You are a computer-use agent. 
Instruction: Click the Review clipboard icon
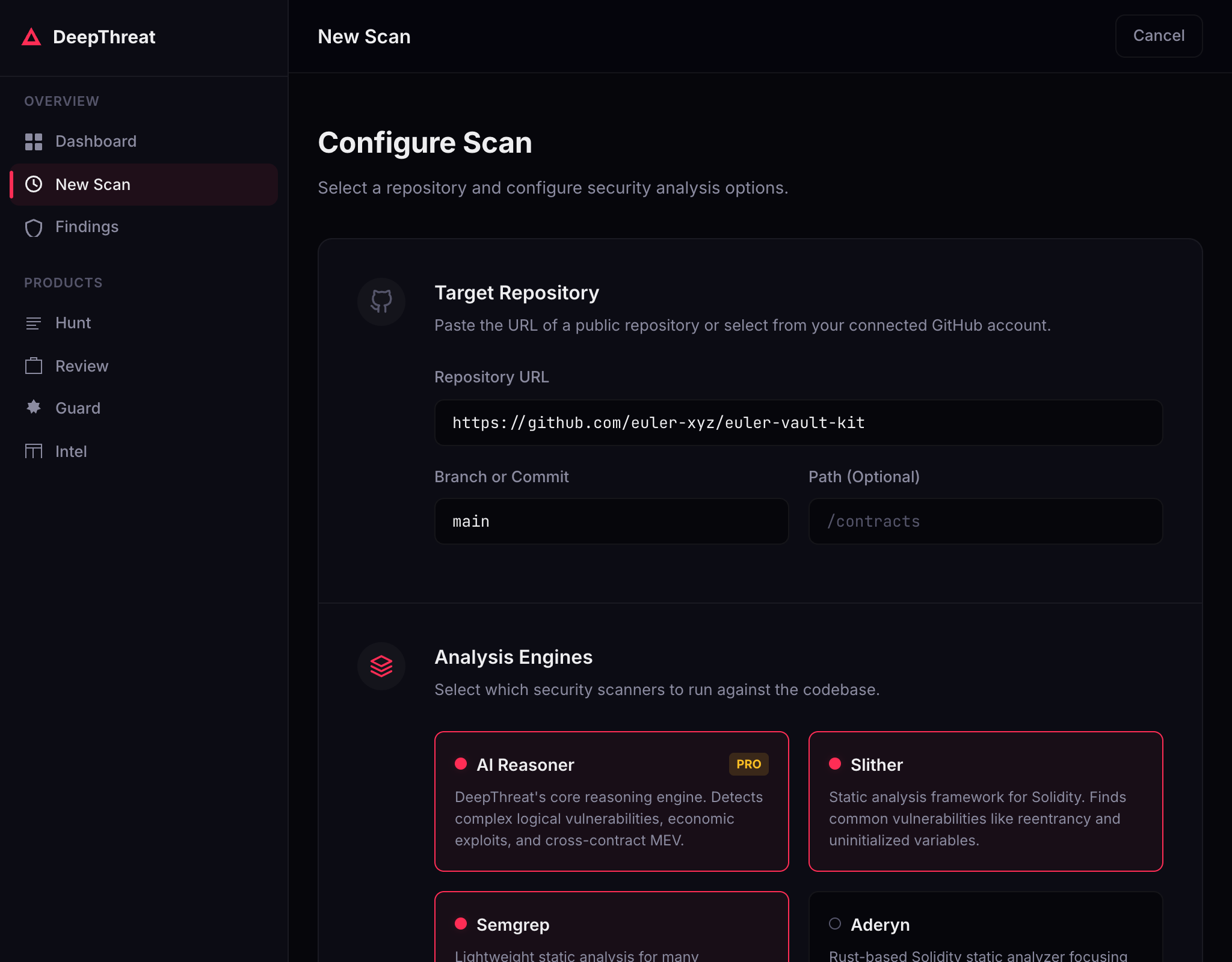(x=34, y=366)
